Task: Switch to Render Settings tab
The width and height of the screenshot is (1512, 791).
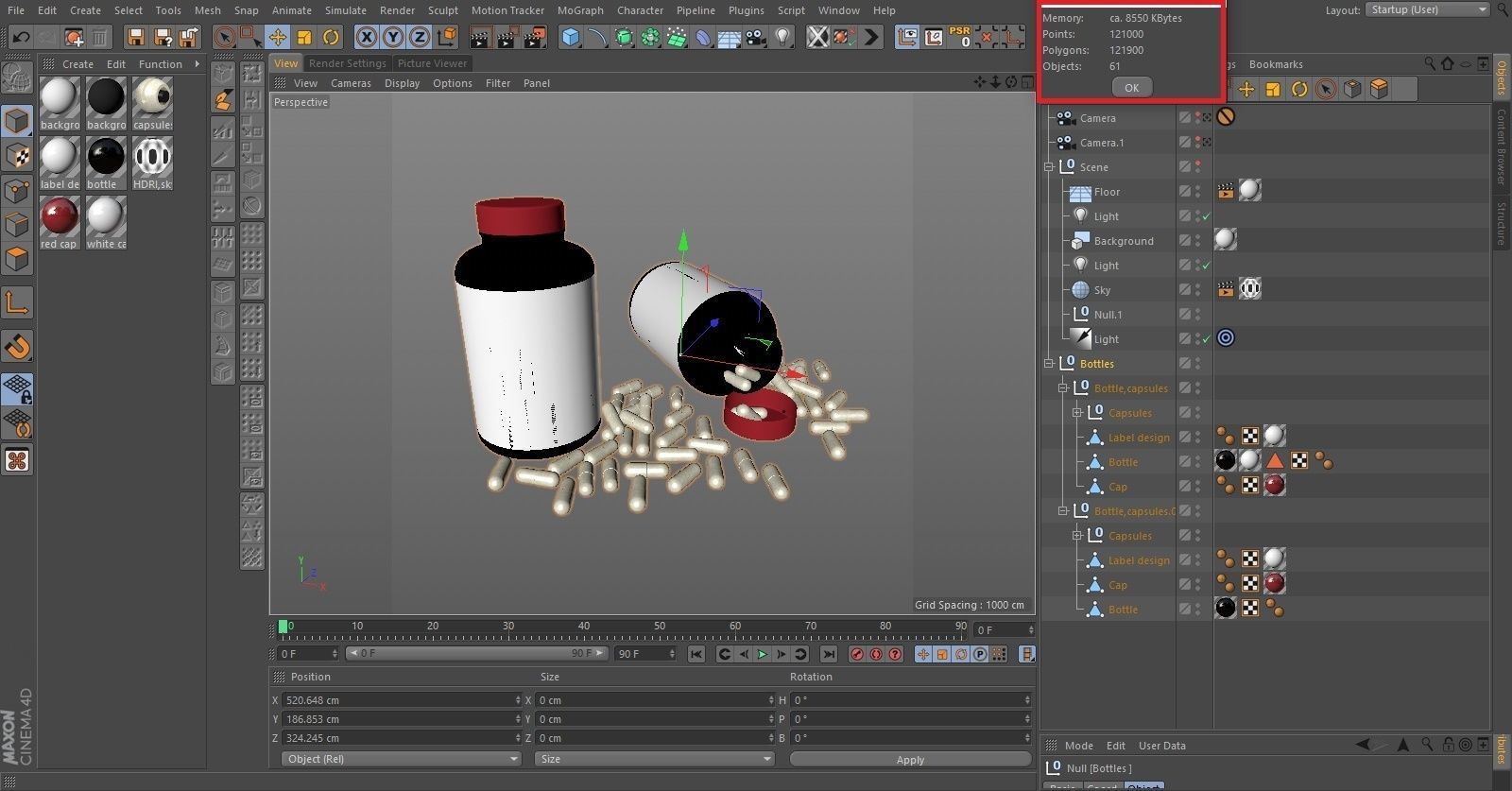Action: pyautogui.click(x=348, y=63)
